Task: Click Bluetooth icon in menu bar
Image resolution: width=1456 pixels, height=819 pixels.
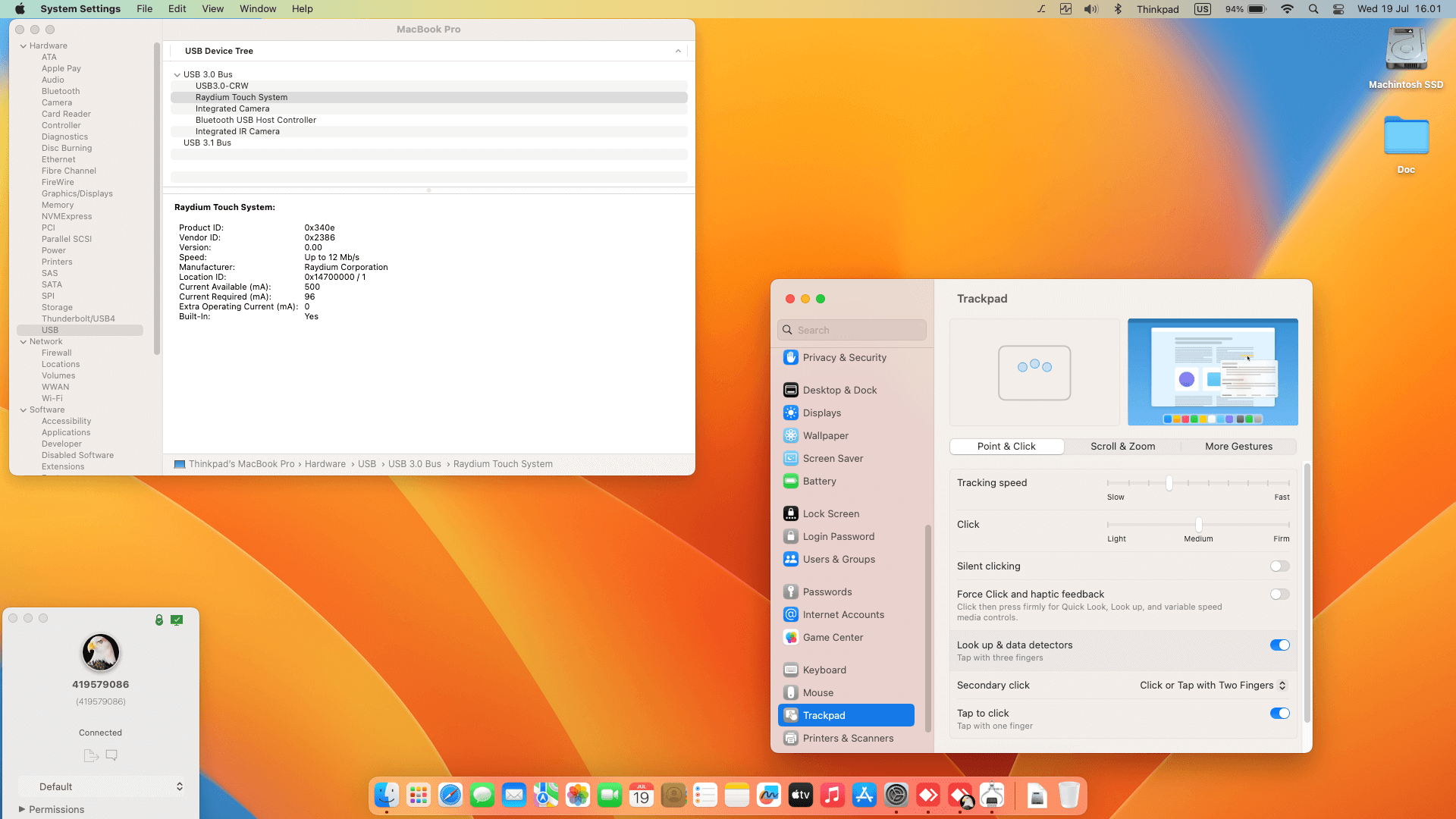Action: 1117,9
